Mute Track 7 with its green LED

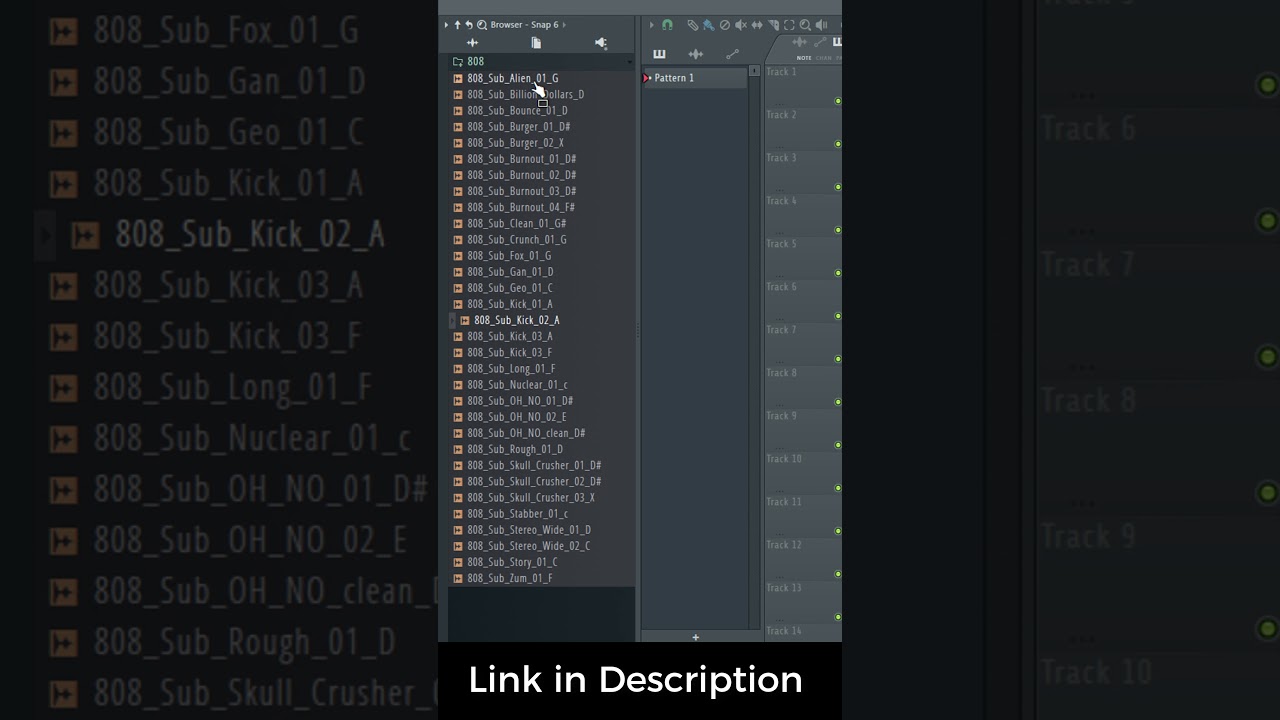click(x=838, y=359)
